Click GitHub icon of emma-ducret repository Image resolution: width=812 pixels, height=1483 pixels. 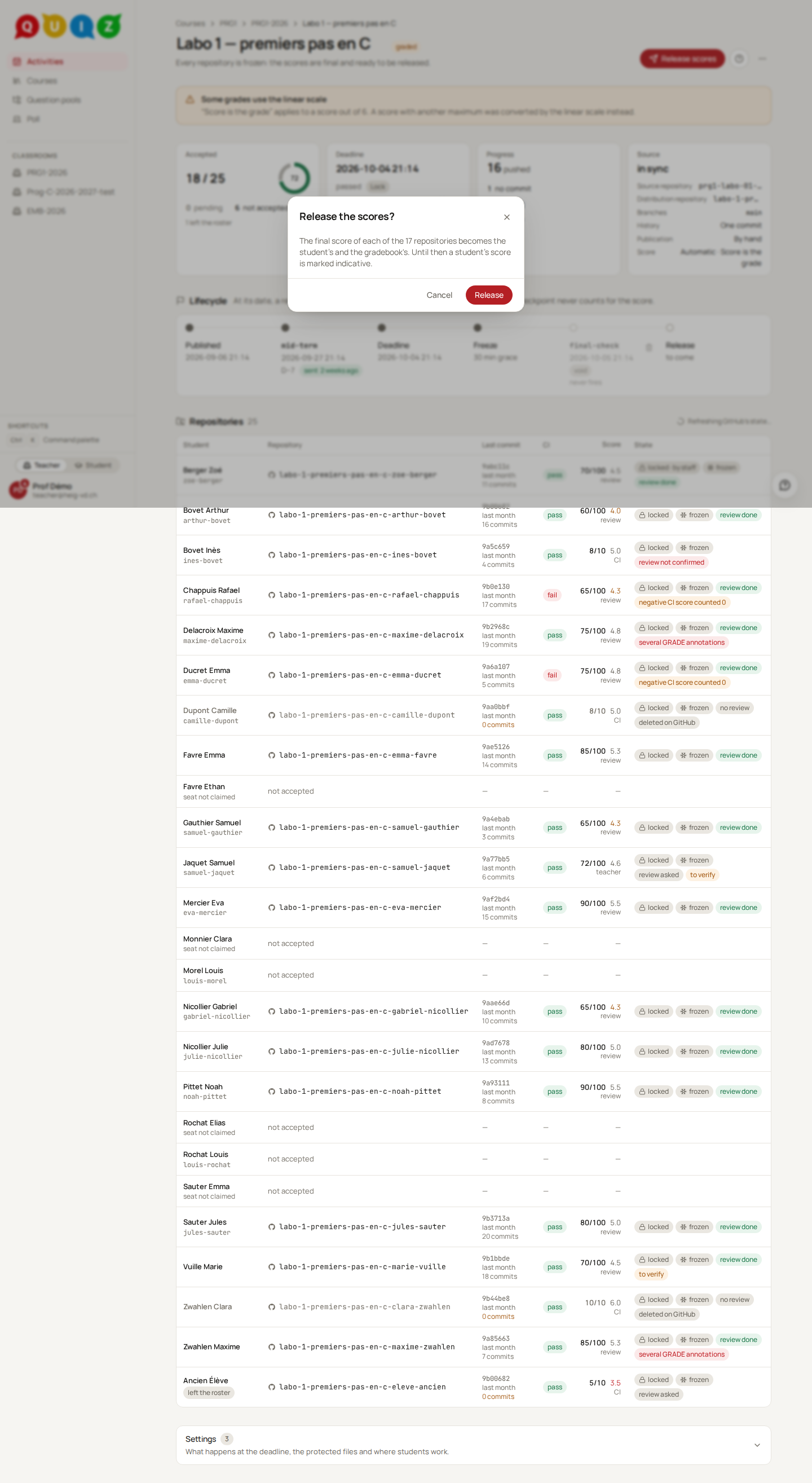[272, 675]
